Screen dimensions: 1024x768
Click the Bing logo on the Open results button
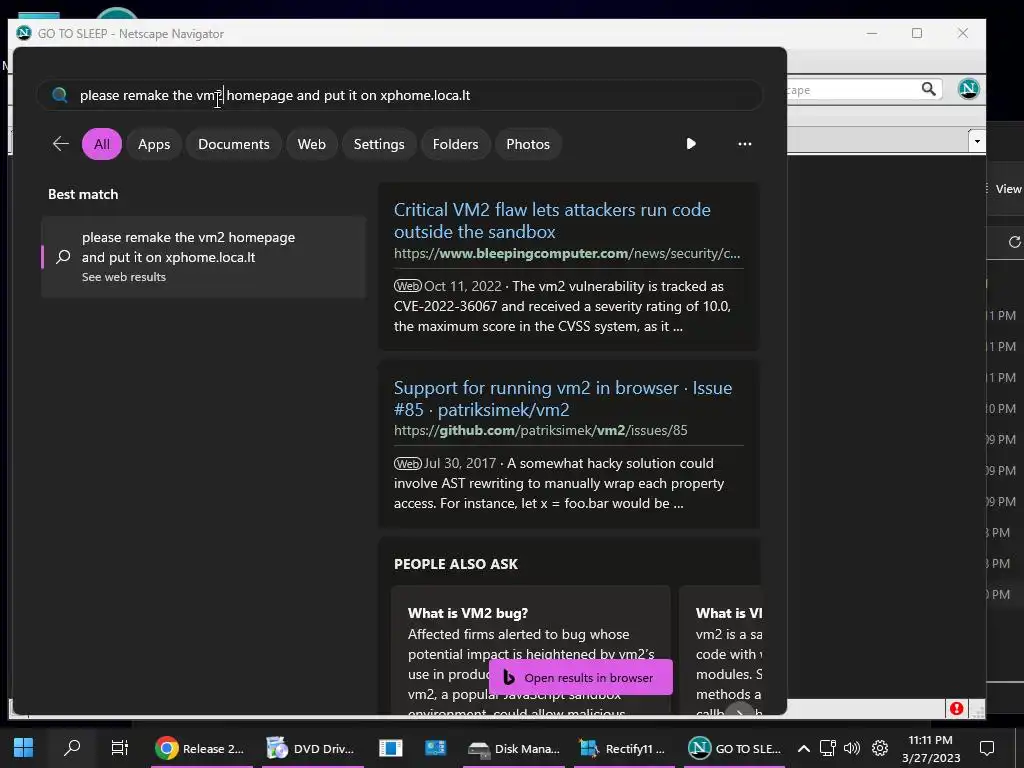point(509,677)
